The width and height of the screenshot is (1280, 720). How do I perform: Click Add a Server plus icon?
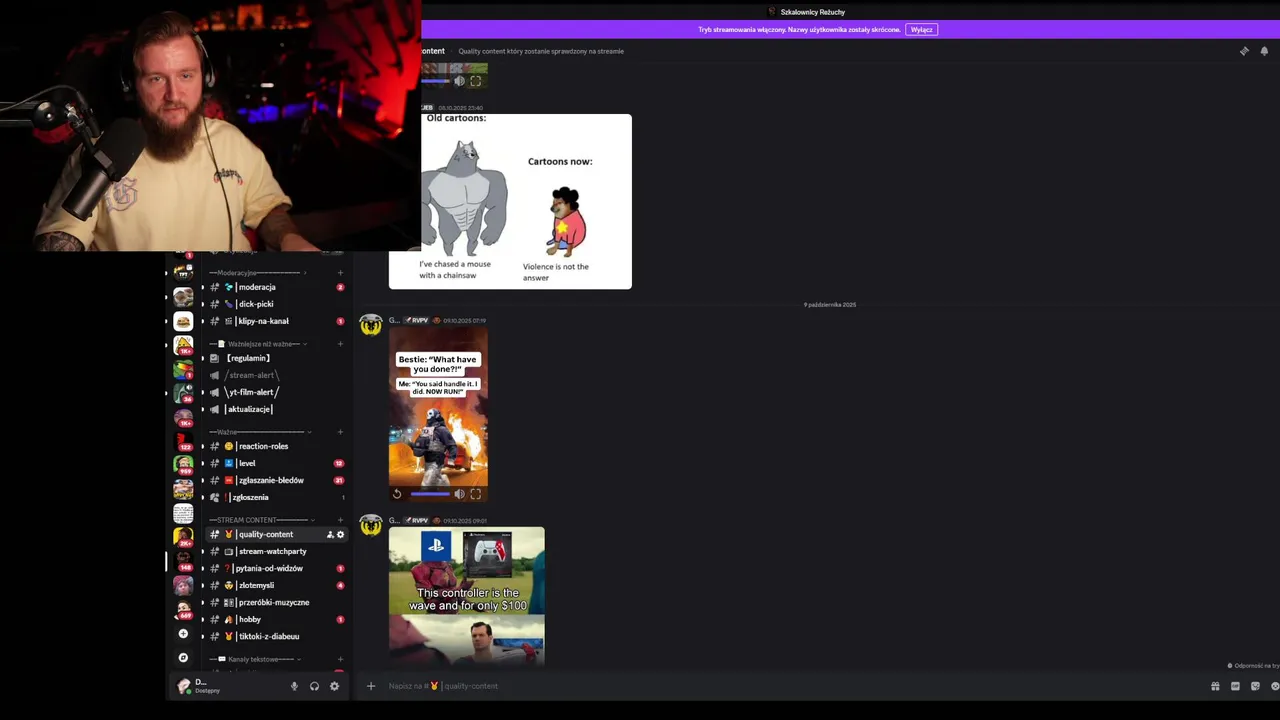183,634
